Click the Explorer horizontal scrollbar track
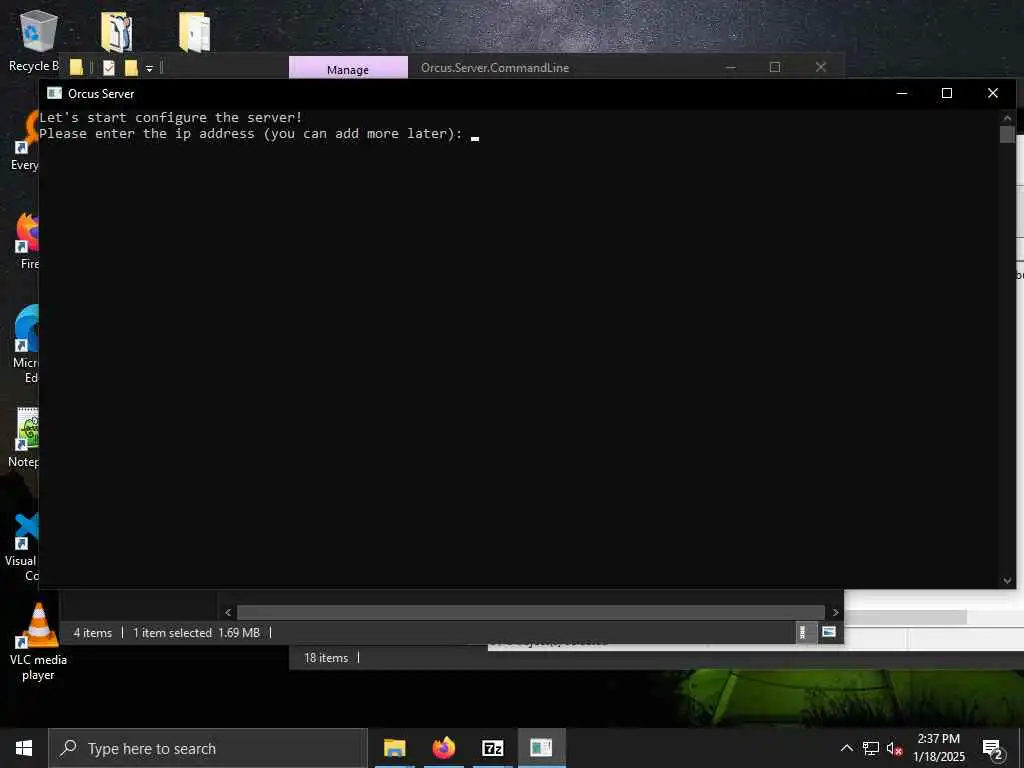Viewport: 1024px width, 768px height. click(x=531, y=613)
